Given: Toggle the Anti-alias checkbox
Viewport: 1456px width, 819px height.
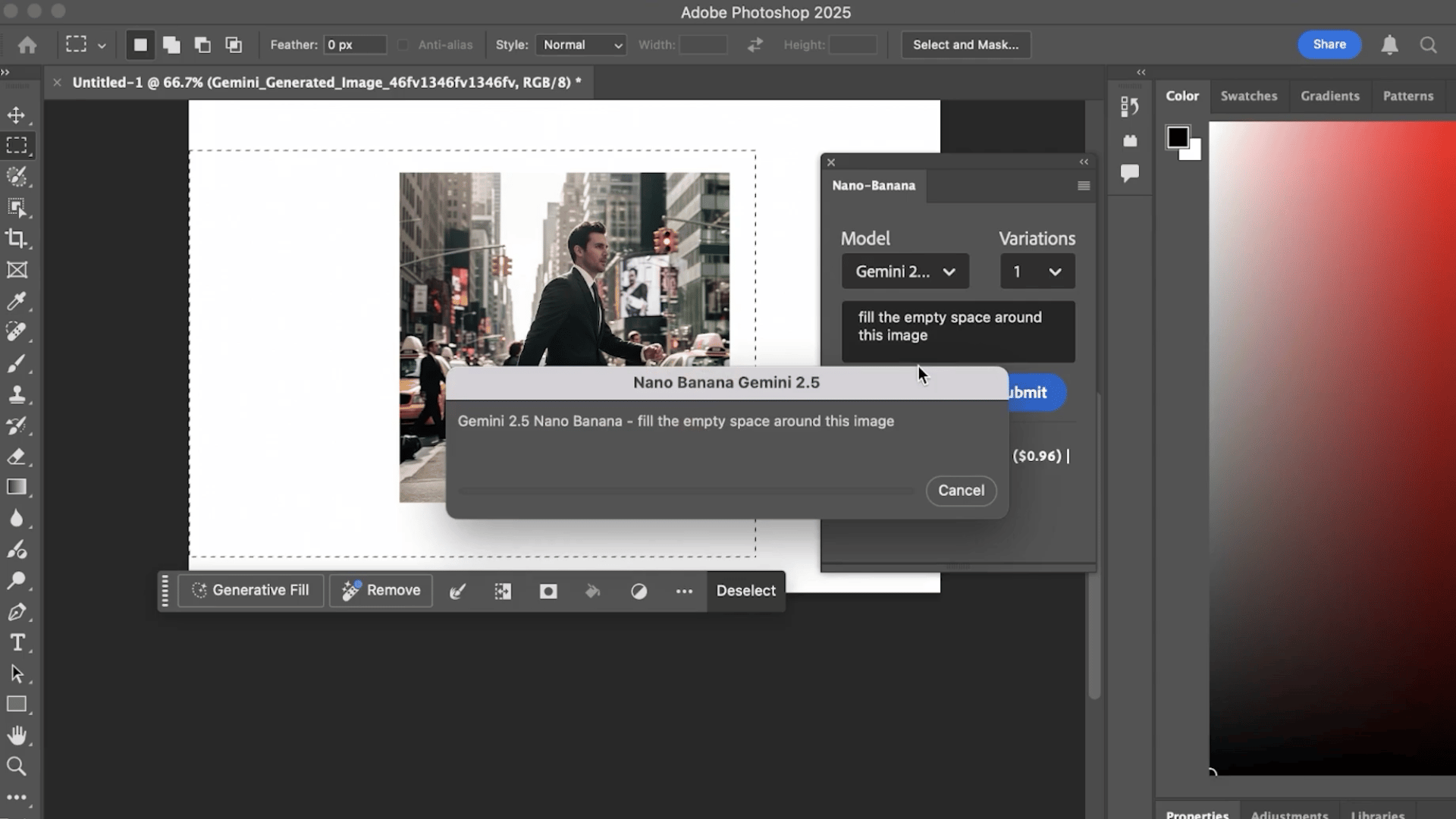Looking at the screenshot, I should (403, 45).
